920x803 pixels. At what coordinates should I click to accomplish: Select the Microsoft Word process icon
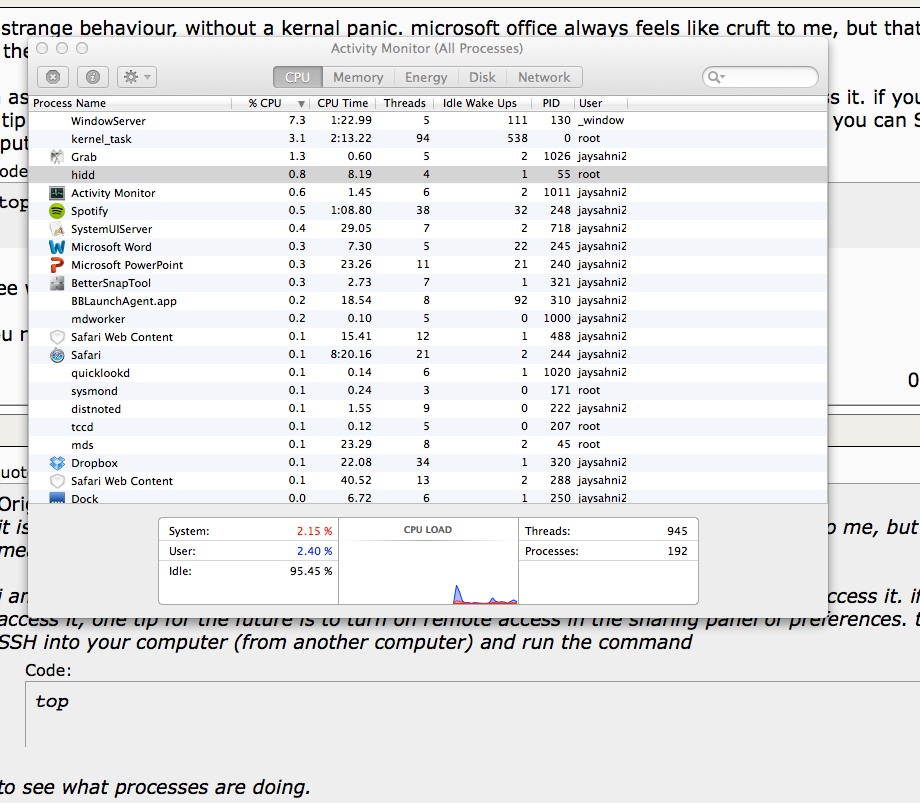pyautogui.click(x=56, y=247)
